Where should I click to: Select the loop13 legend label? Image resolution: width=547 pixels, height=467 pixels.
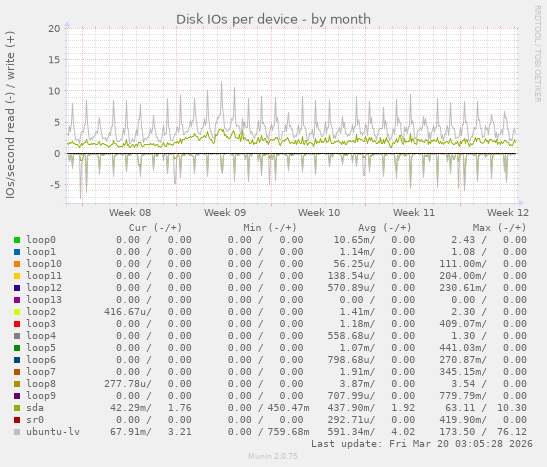point(44,300)
